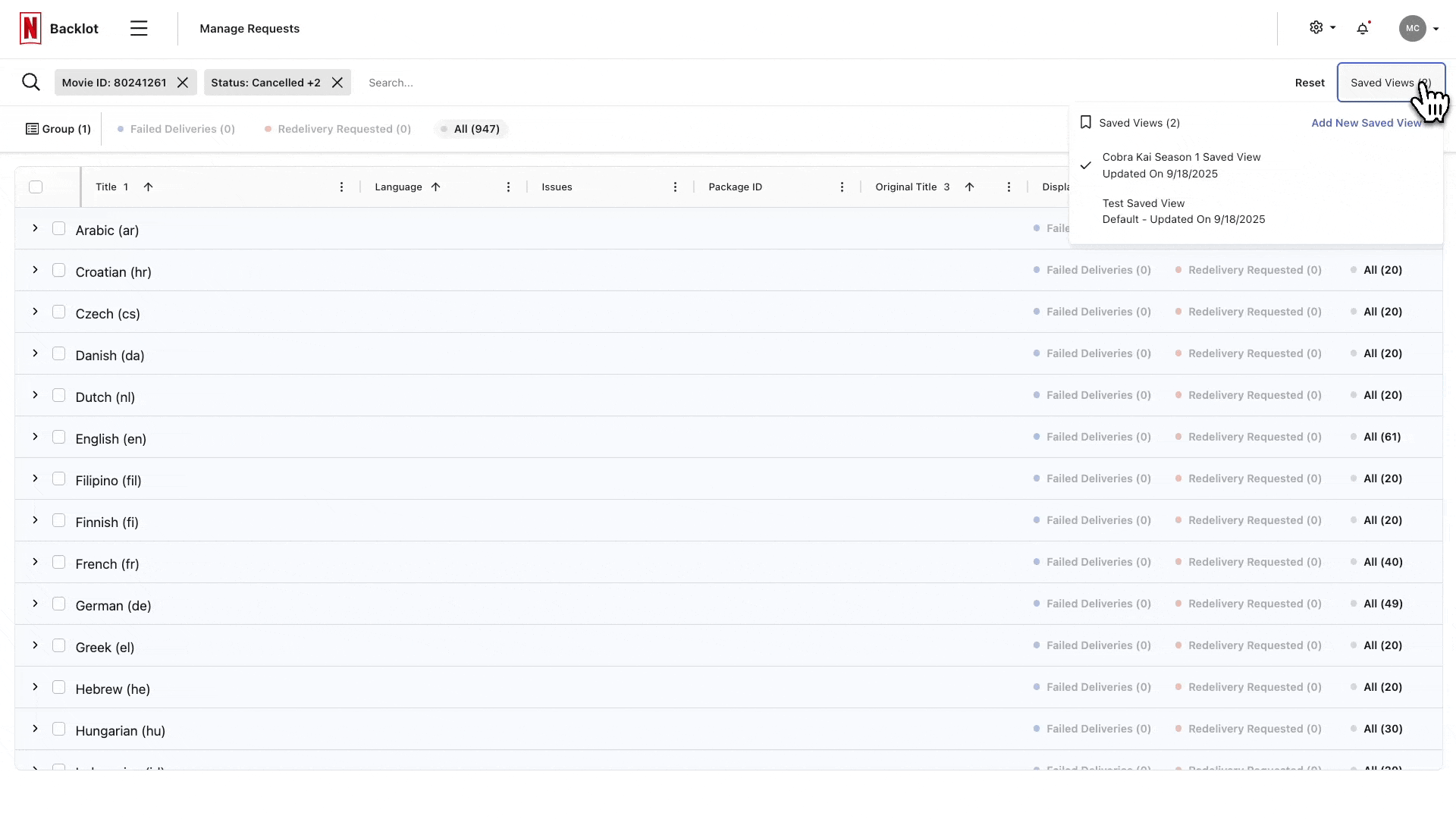Open the hamburger navigation menu
This screenshot has width=1456, height=819.
point(139,29)
